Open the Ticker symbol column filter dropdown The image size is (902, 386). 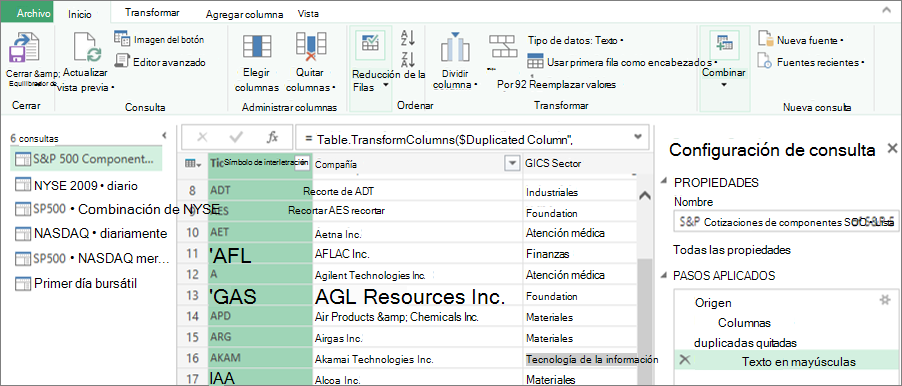click(303, 163)
